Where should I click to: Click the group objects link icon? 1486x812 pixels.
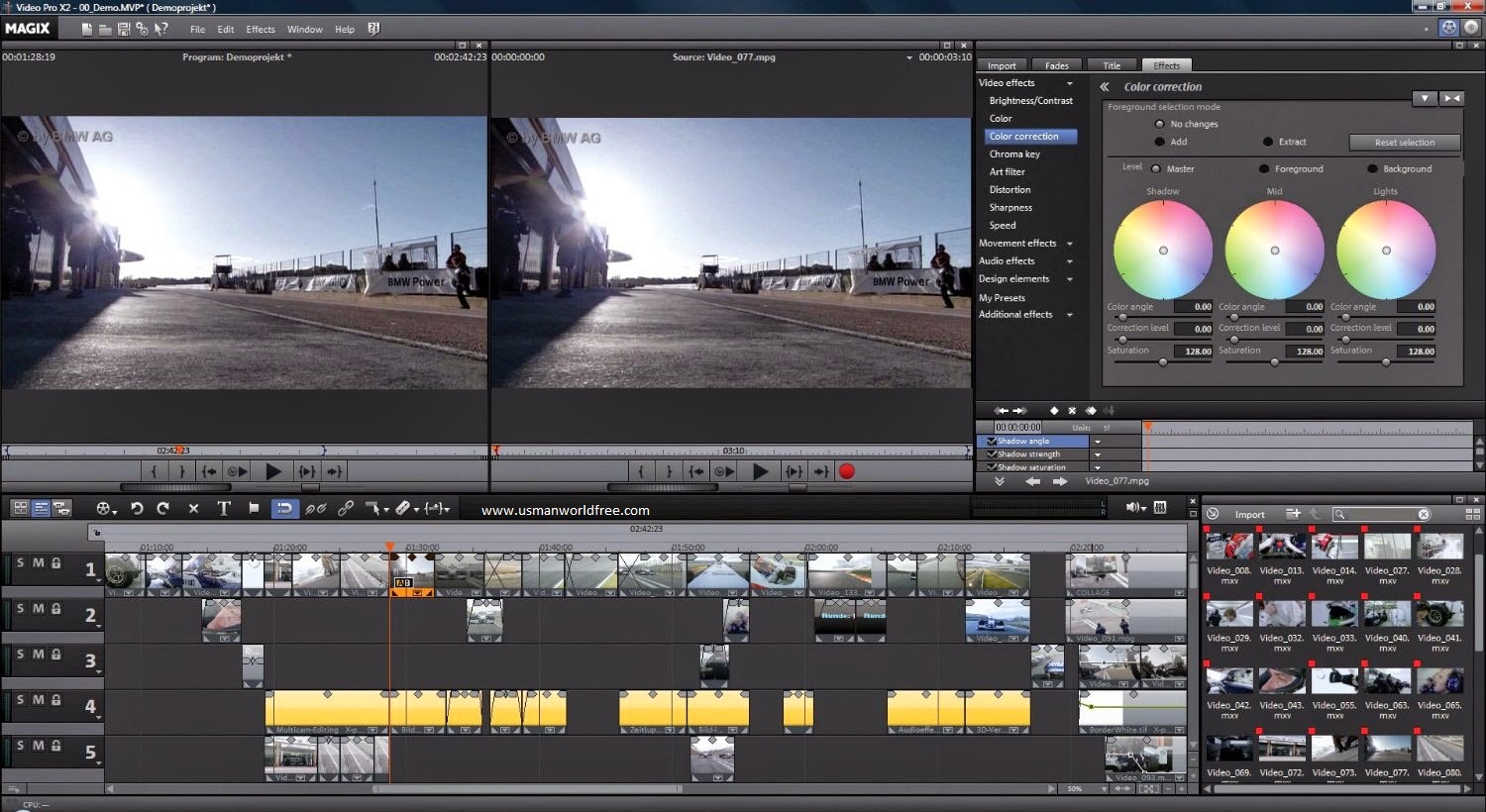[x=347, y=508]
